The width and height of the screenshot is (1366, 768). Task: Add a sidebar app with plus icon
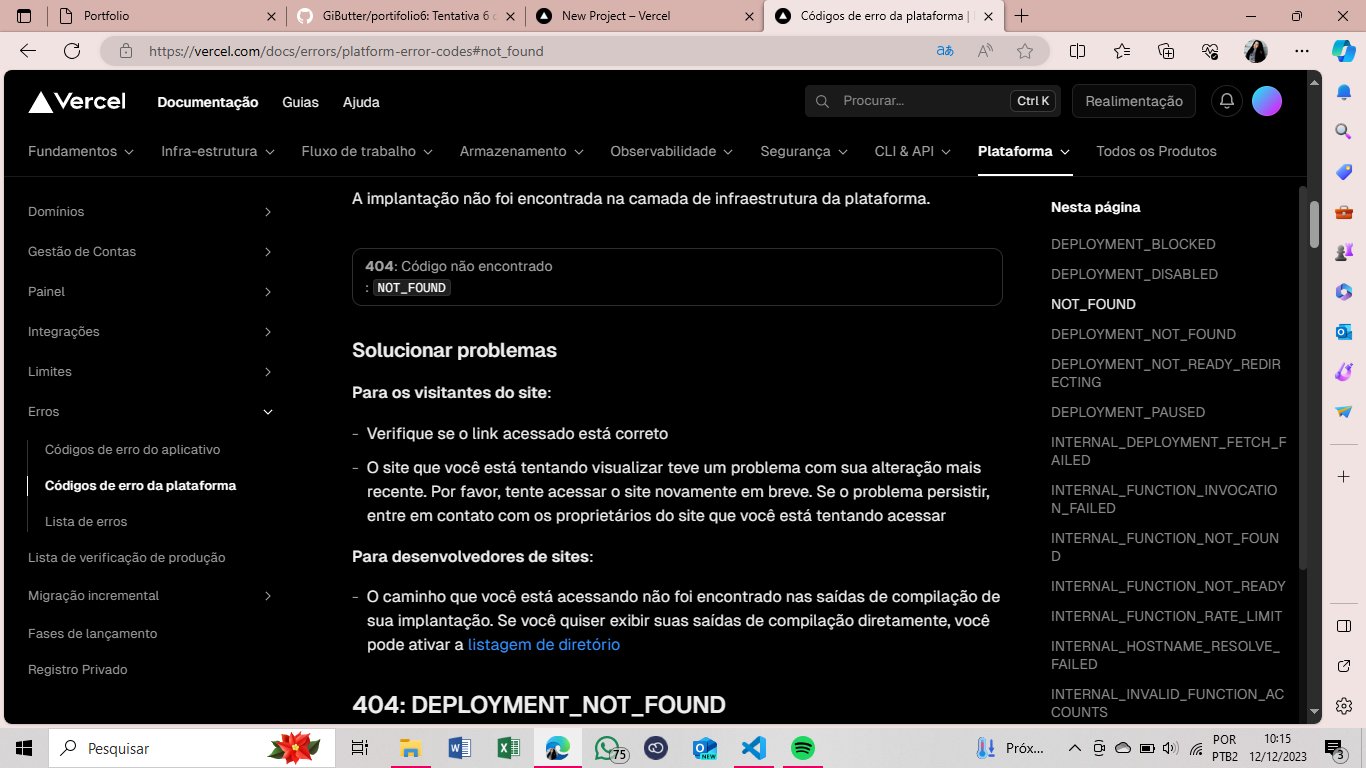click(x=1344, y=475)
